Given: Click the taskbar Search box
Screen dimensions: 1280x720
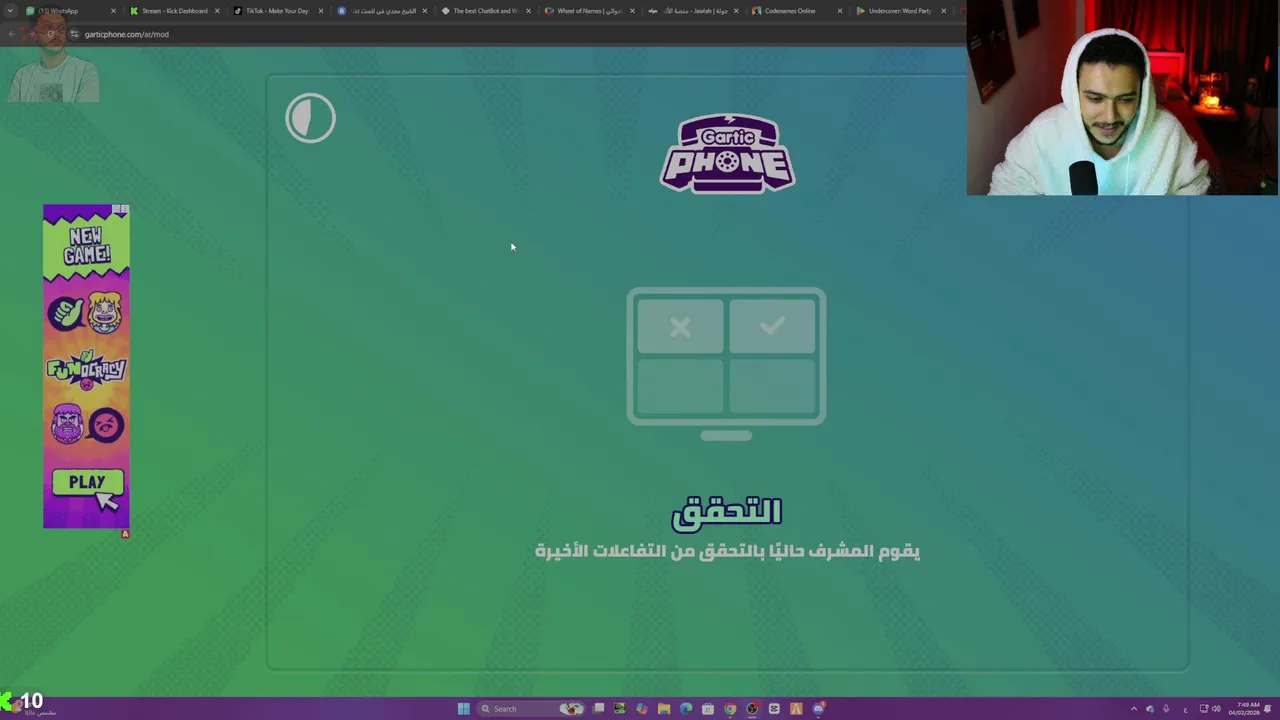Looking at the screenshot, I should pyautogui.click(x=530, y=709).
